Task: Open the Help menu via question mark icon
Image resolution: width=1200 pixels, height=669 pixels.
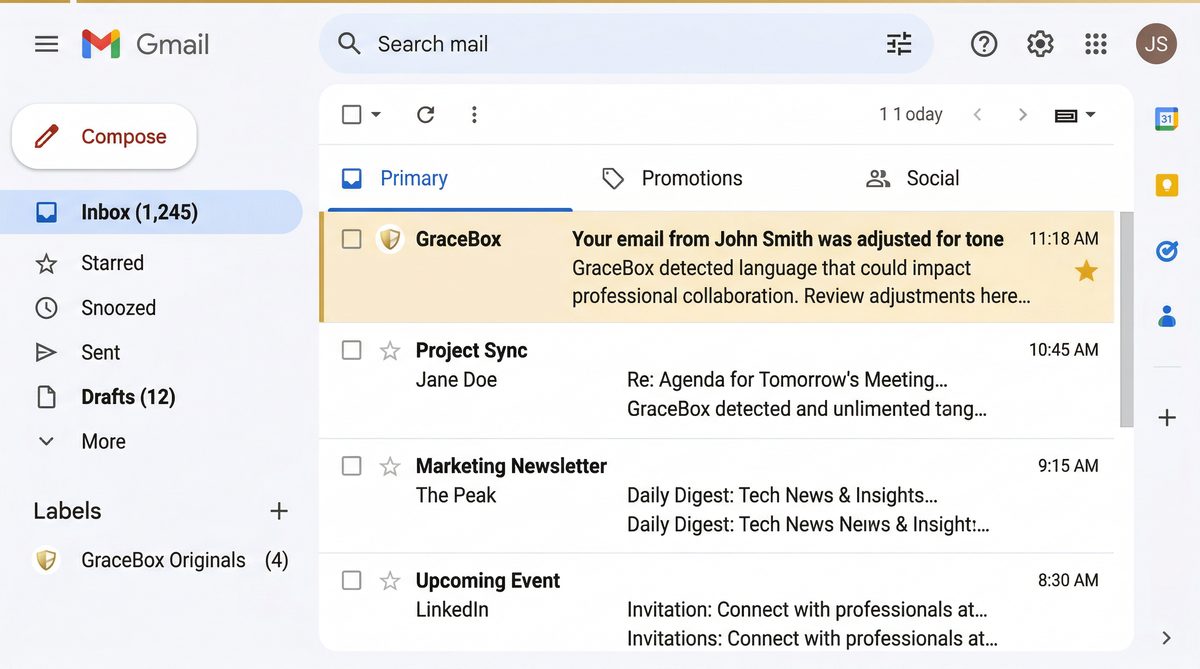Action: (983, 44)
